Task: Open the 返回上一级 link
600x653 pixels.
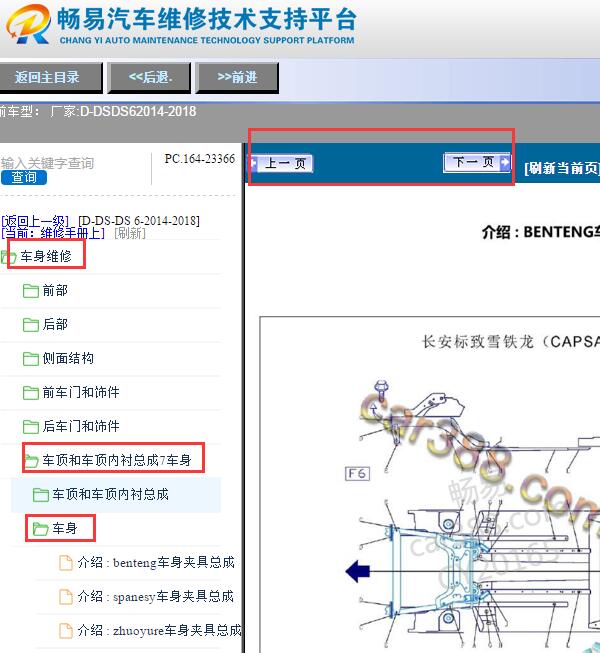Action: tap(35, 221)
